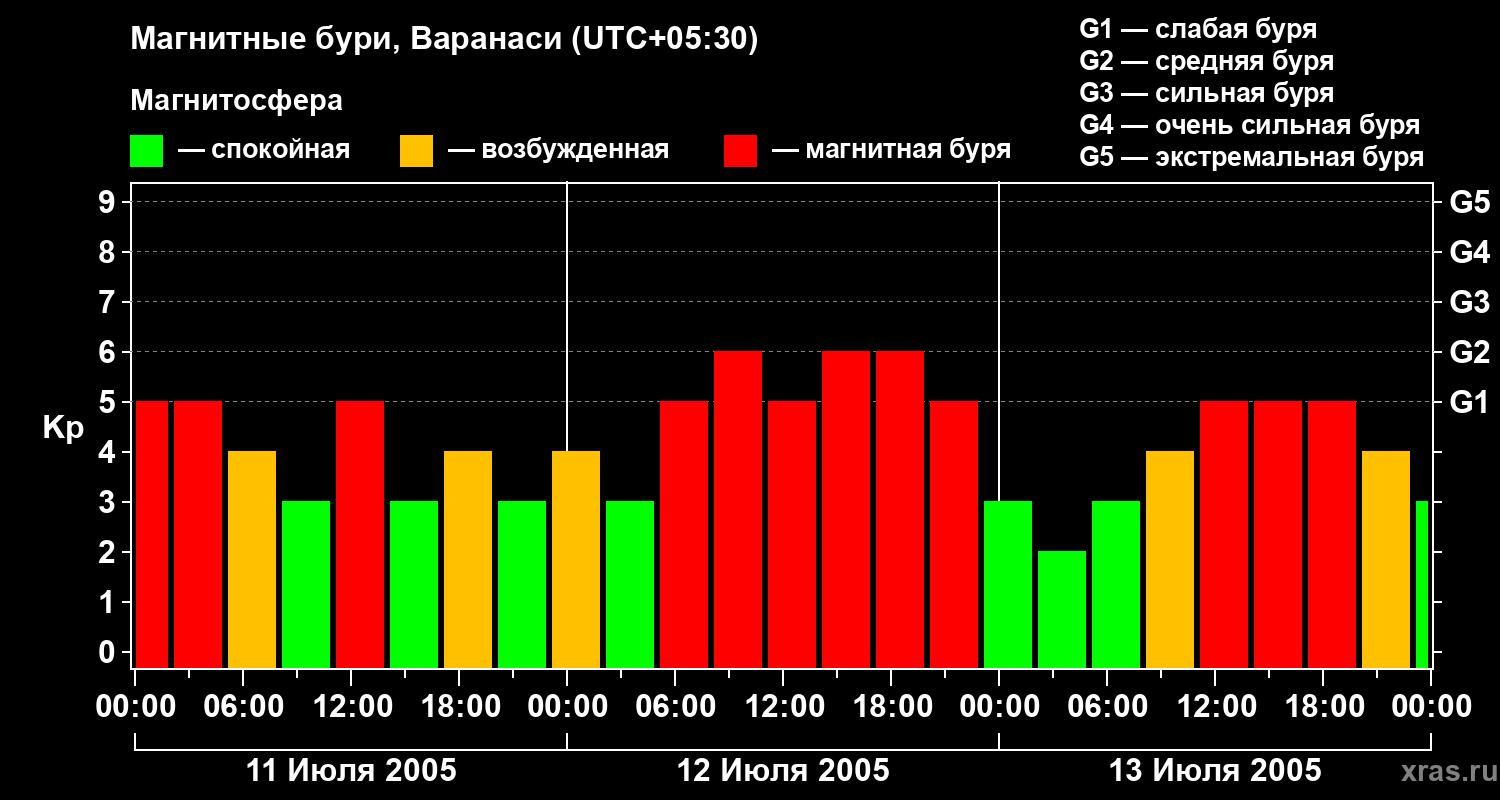Select the date label '11 Июля 2005'
The width and height of the screenshot is (1500, 800).
pyautogui.click(x=351, y=771)
